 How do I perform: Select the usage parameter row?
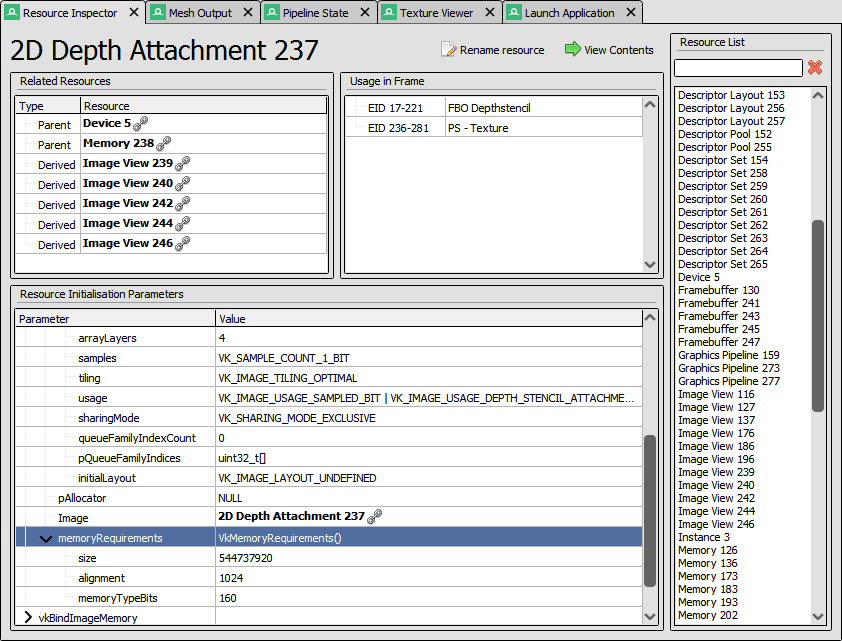(329, 398)
